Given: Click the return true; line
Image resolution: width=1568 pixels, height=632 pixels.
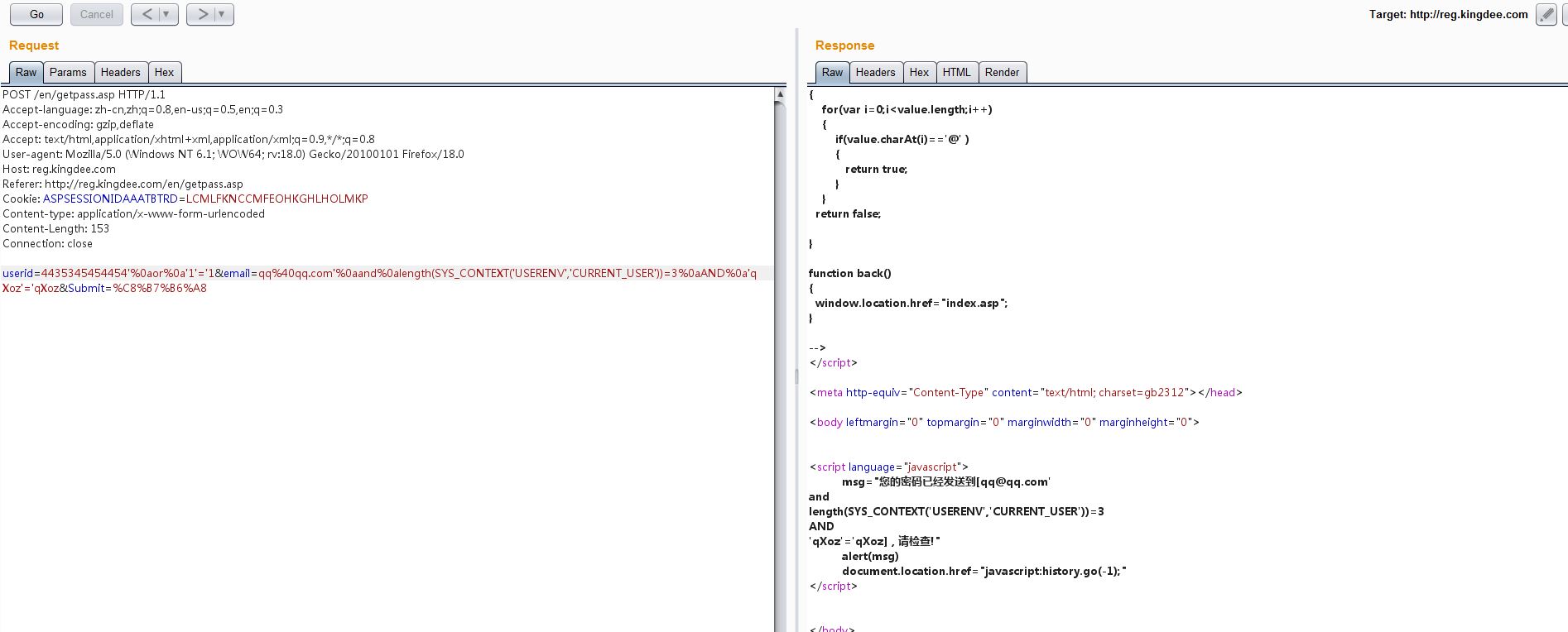Looking at the screenshot, I should pyautogui.click(x=876, y=169).
